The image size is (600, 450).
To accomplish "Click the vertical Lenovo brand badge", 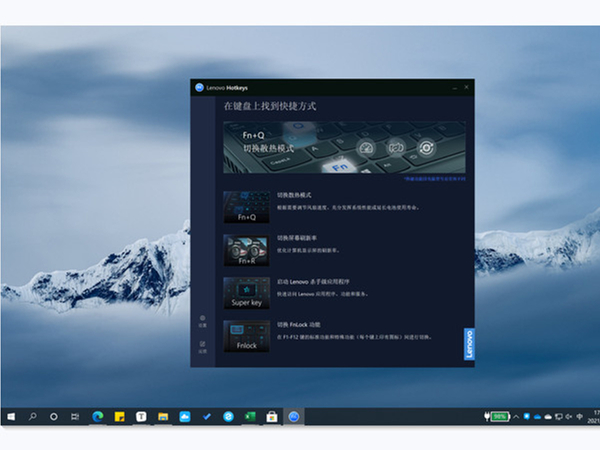I will (x=469, y=344).
